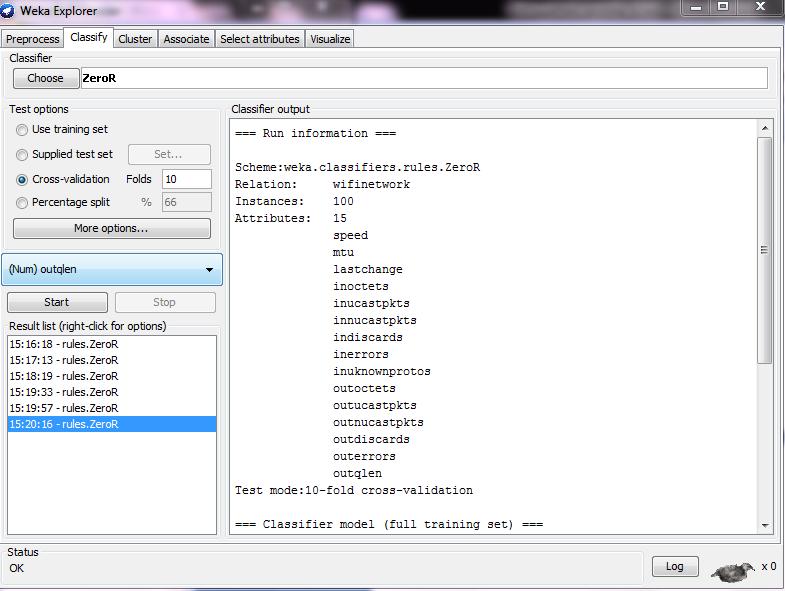
Task: Open the Visualize tab
Action: [330, 39]
